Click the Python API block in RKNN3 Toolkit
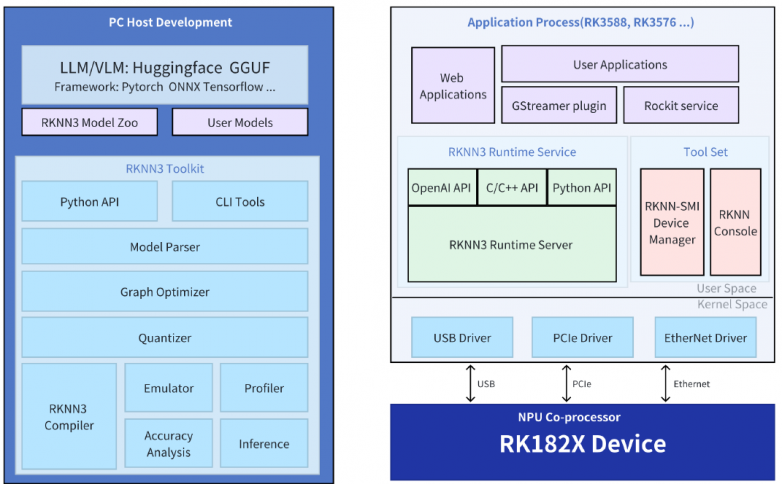The image size is (782, 484). 90,202
